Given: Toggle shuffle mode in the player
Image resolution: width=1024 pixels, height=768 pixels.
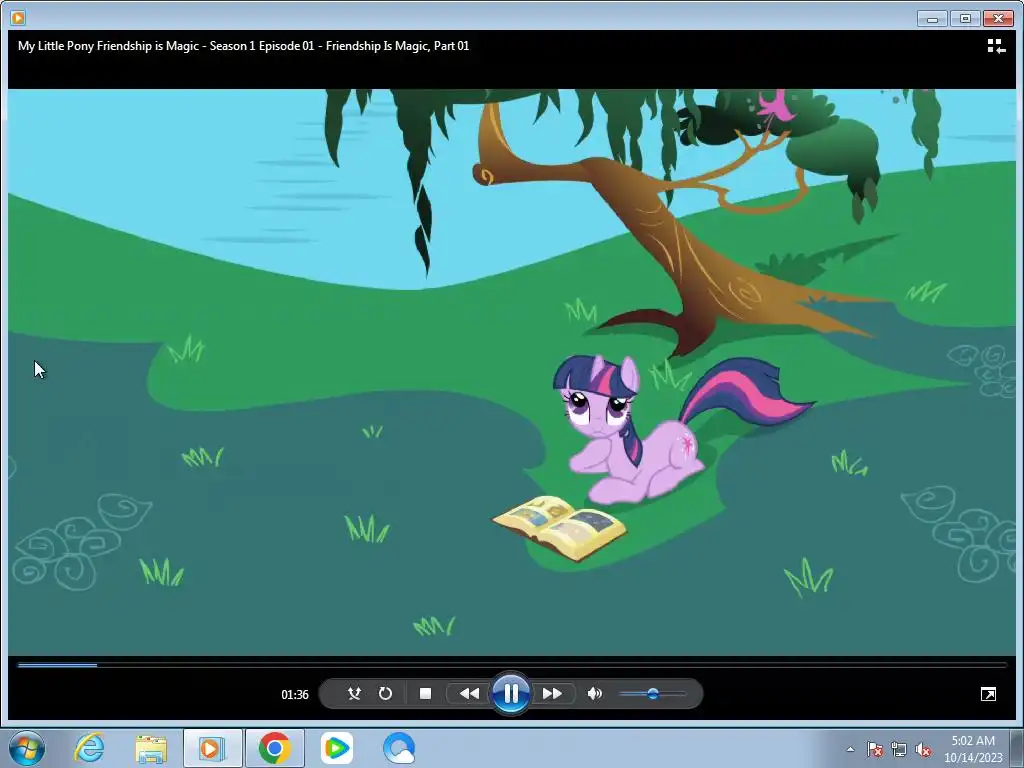Looking at the screenshot, I should coord(354,694).
